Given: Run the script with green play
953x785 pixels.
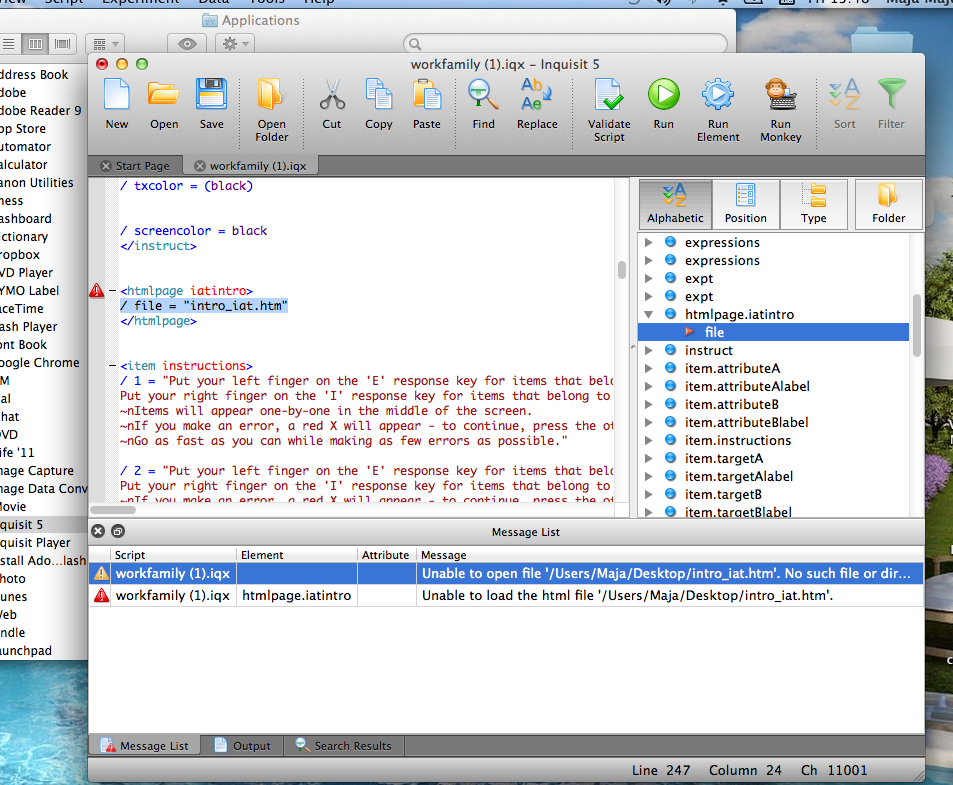Looking at the screenshot, I should [x=664, y=103].
